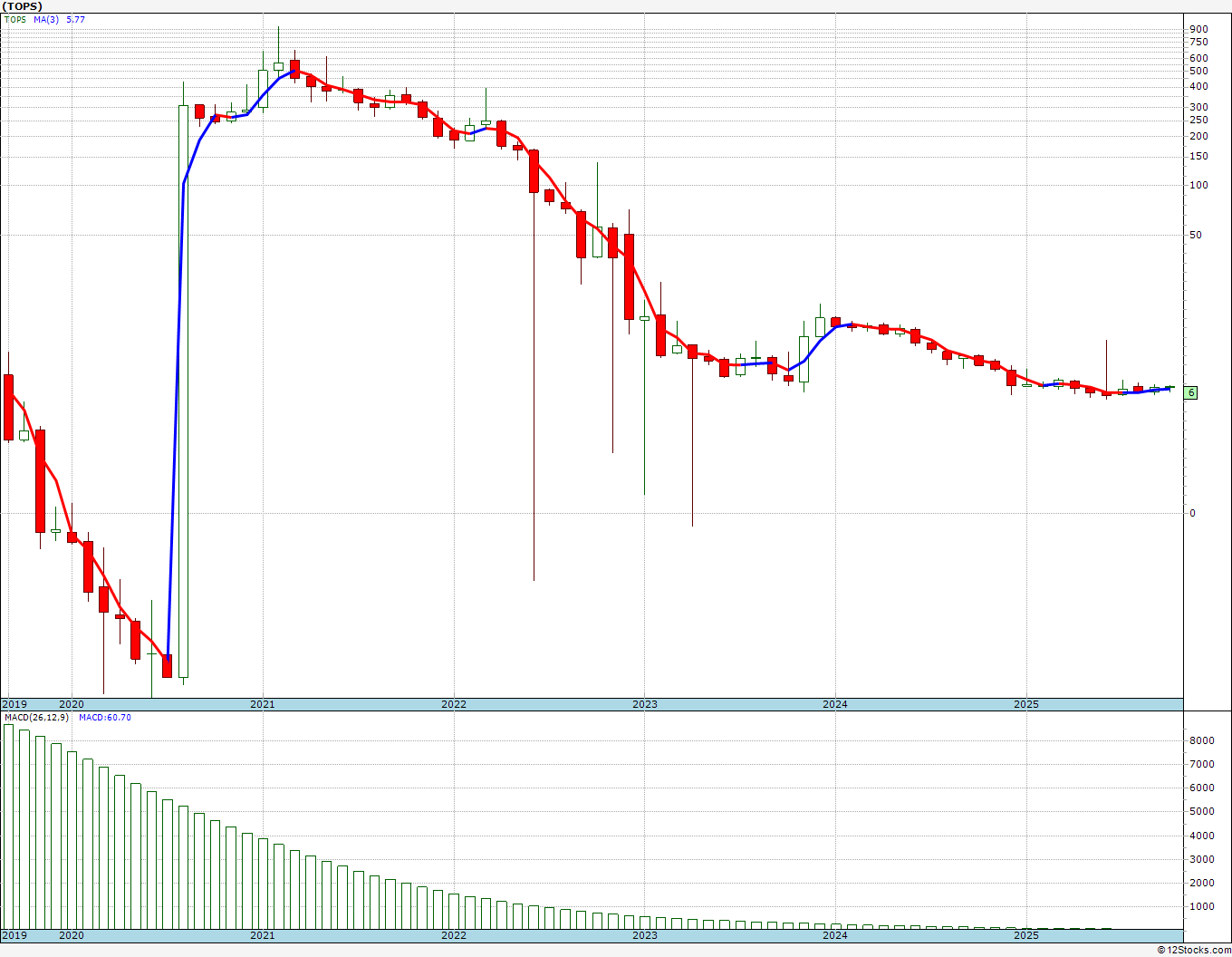This screenshot has width=1232, height=957.
Task: Click the 6000 MACD axis label
Action: [x=1200, y=788]
